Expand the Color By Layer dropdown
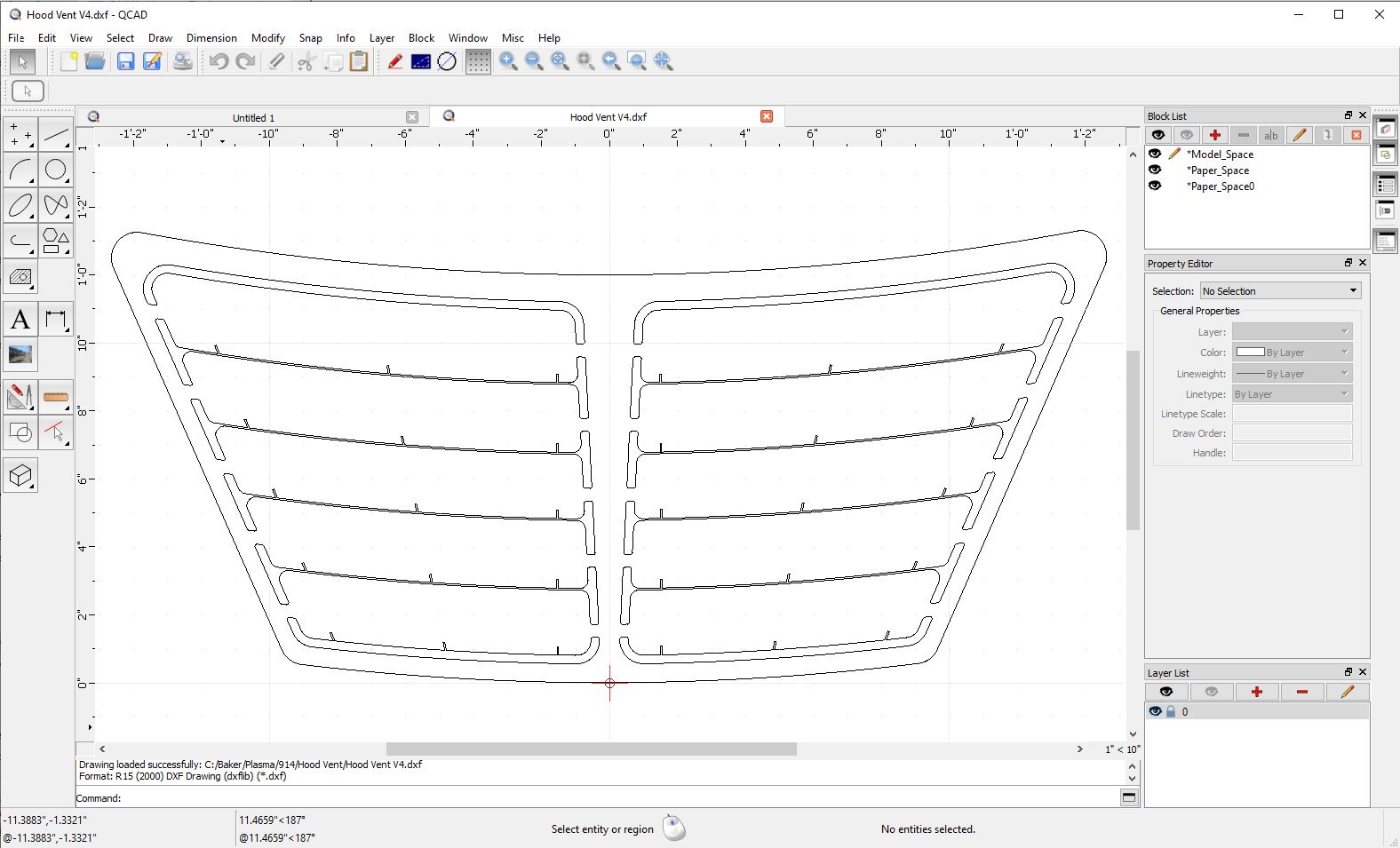The width and height of the screenshot is (1400, 848). [1293, 353]
